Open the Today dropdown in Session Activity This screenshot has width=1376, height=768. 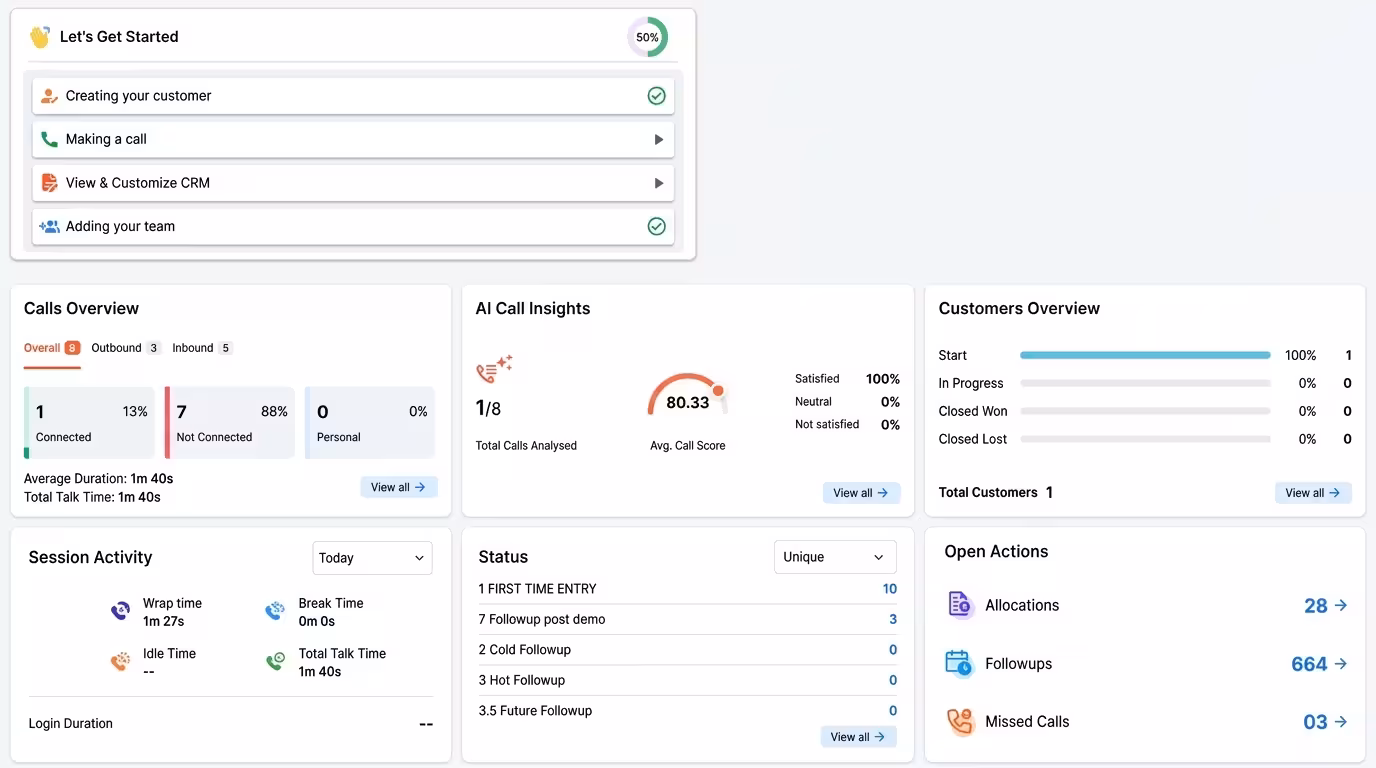(x=372, y=558)
